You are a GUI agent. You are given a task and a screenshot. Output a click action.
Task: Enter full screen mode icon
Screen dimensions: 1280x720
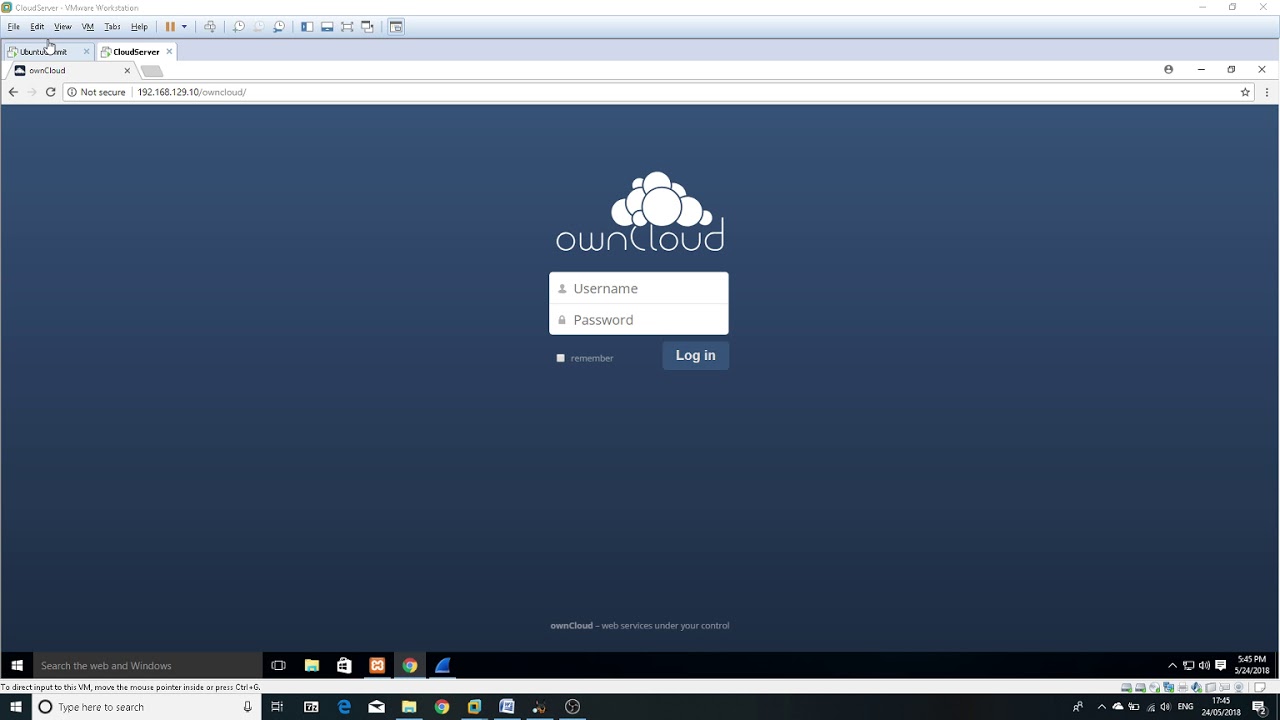coord(347,27)
